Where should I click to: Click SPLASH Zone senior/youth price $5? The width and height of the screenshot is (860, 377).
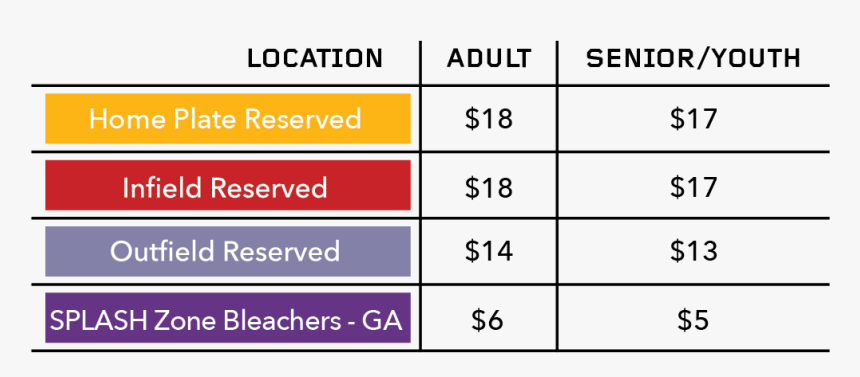tap(693, 320)
